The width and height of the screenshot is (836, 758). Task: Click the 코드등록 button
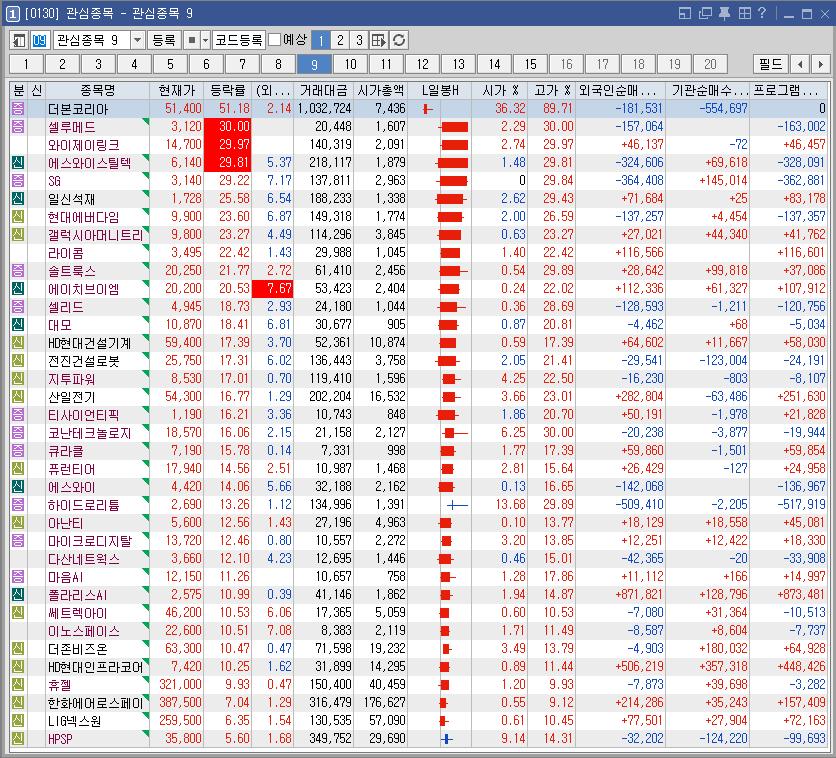[x=239, y=41]
